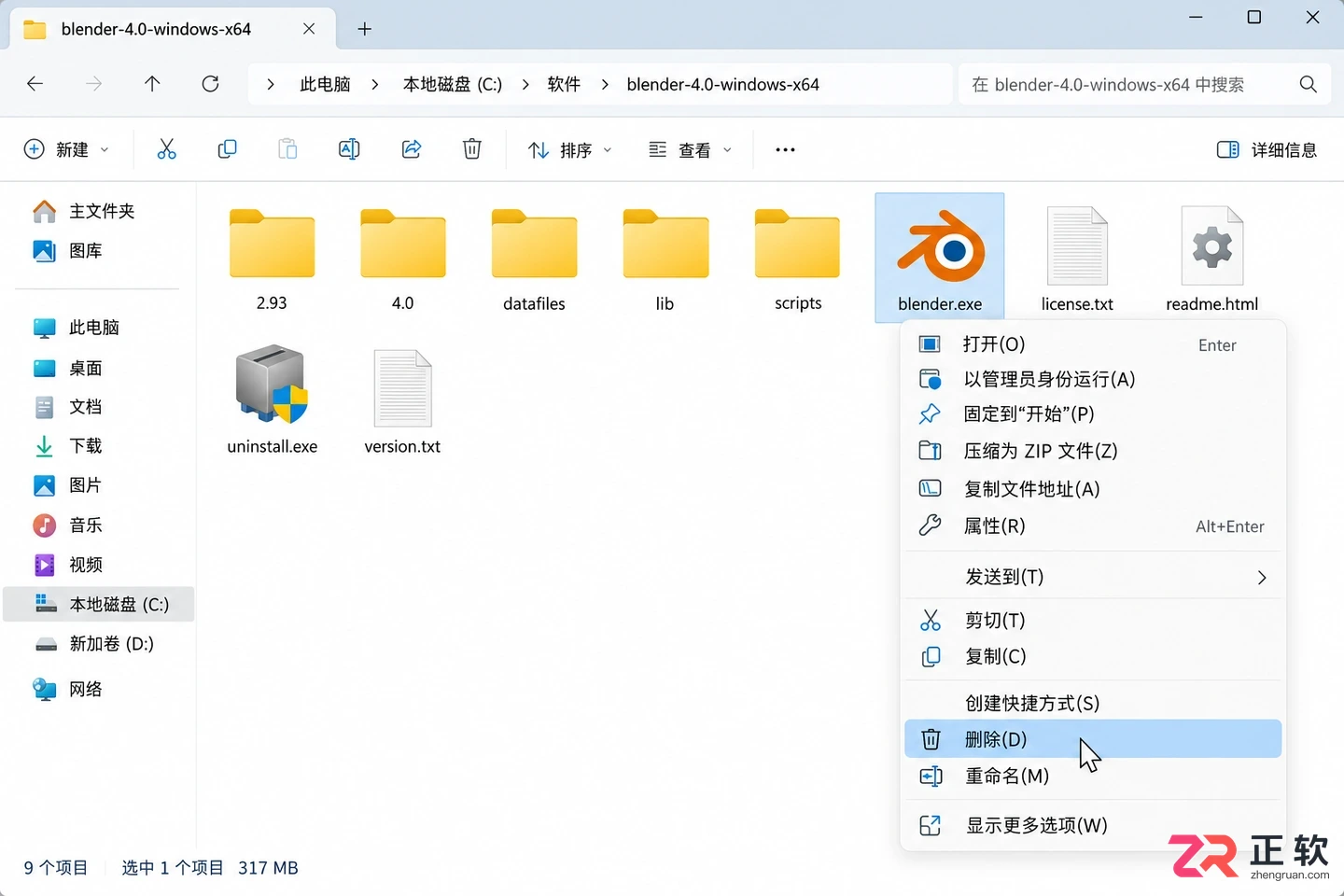Select the 4.0 folder

(402, 258)
